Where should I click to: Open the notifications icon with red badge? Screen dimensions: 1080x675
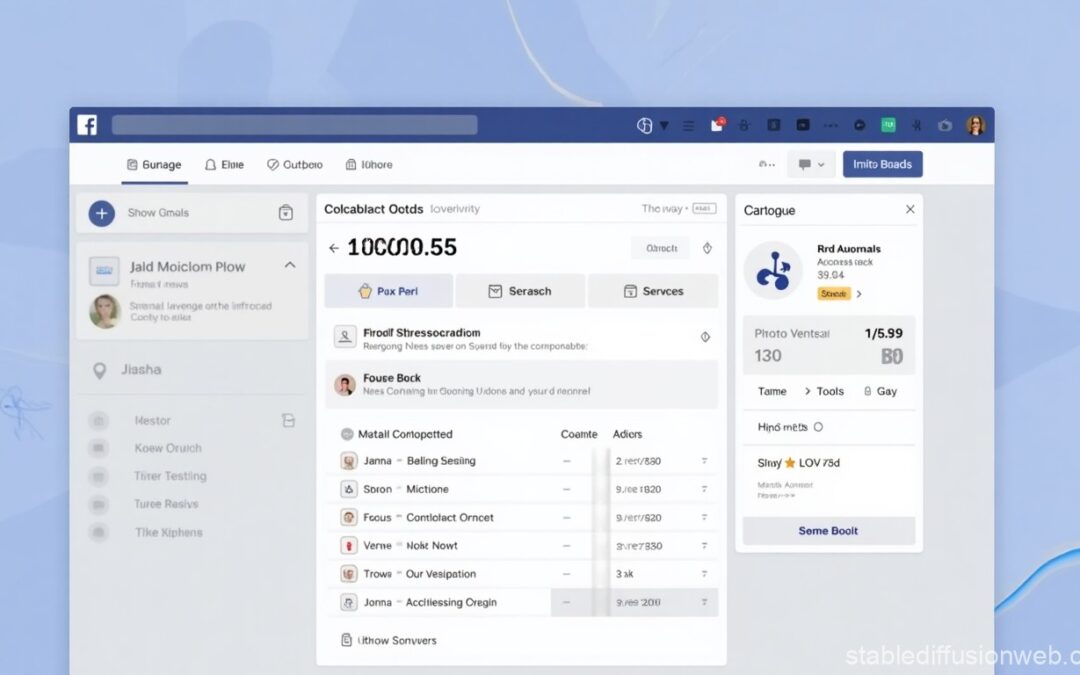[x=715, y=125]
